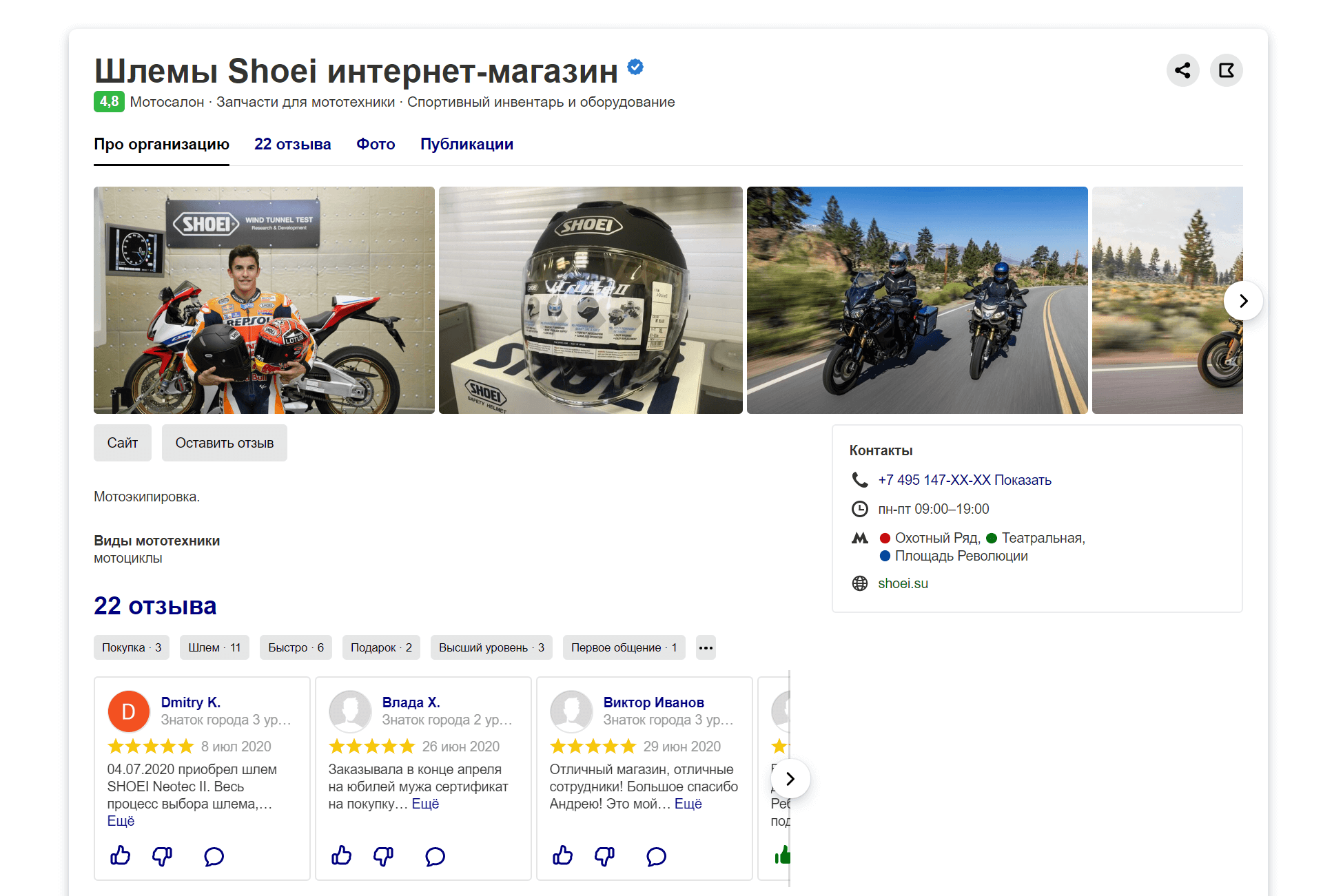Click the 8 июл 2020 review date
The height and width of the screenshot is (896, 1343).
click(236, 747)
